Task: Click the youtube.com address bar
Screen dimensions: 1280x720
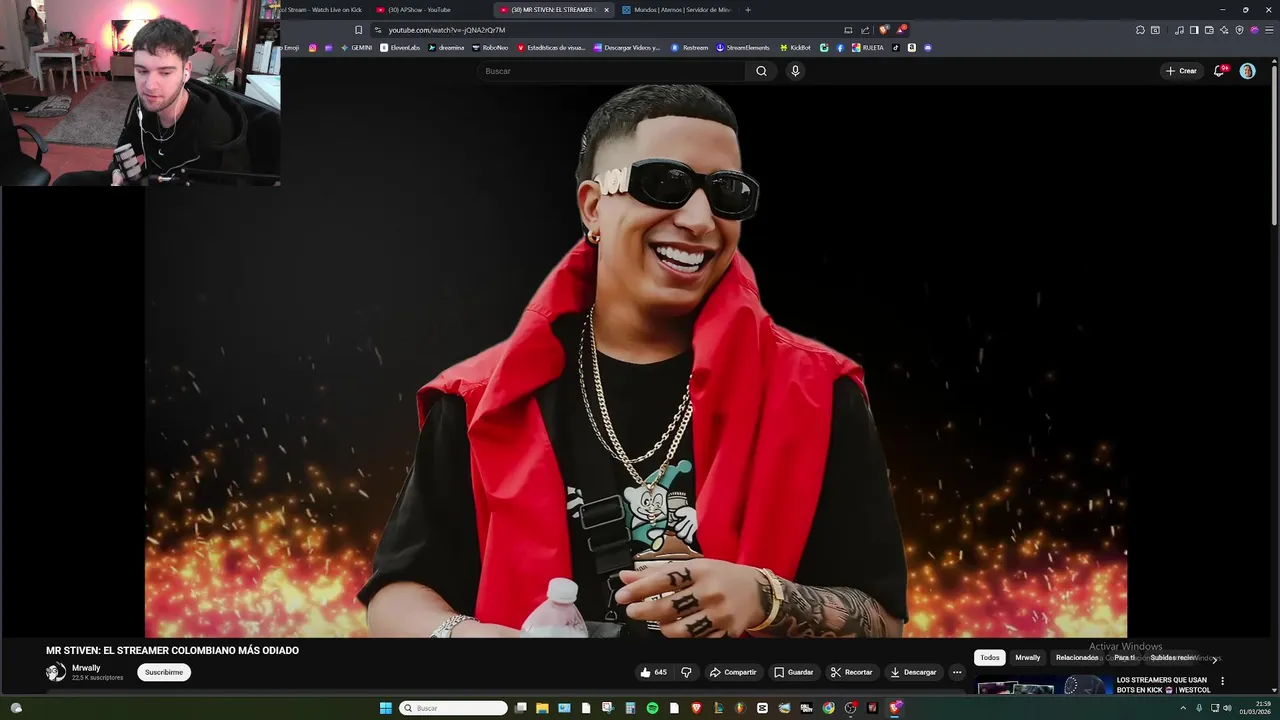Action: click(x=600, y=30)
